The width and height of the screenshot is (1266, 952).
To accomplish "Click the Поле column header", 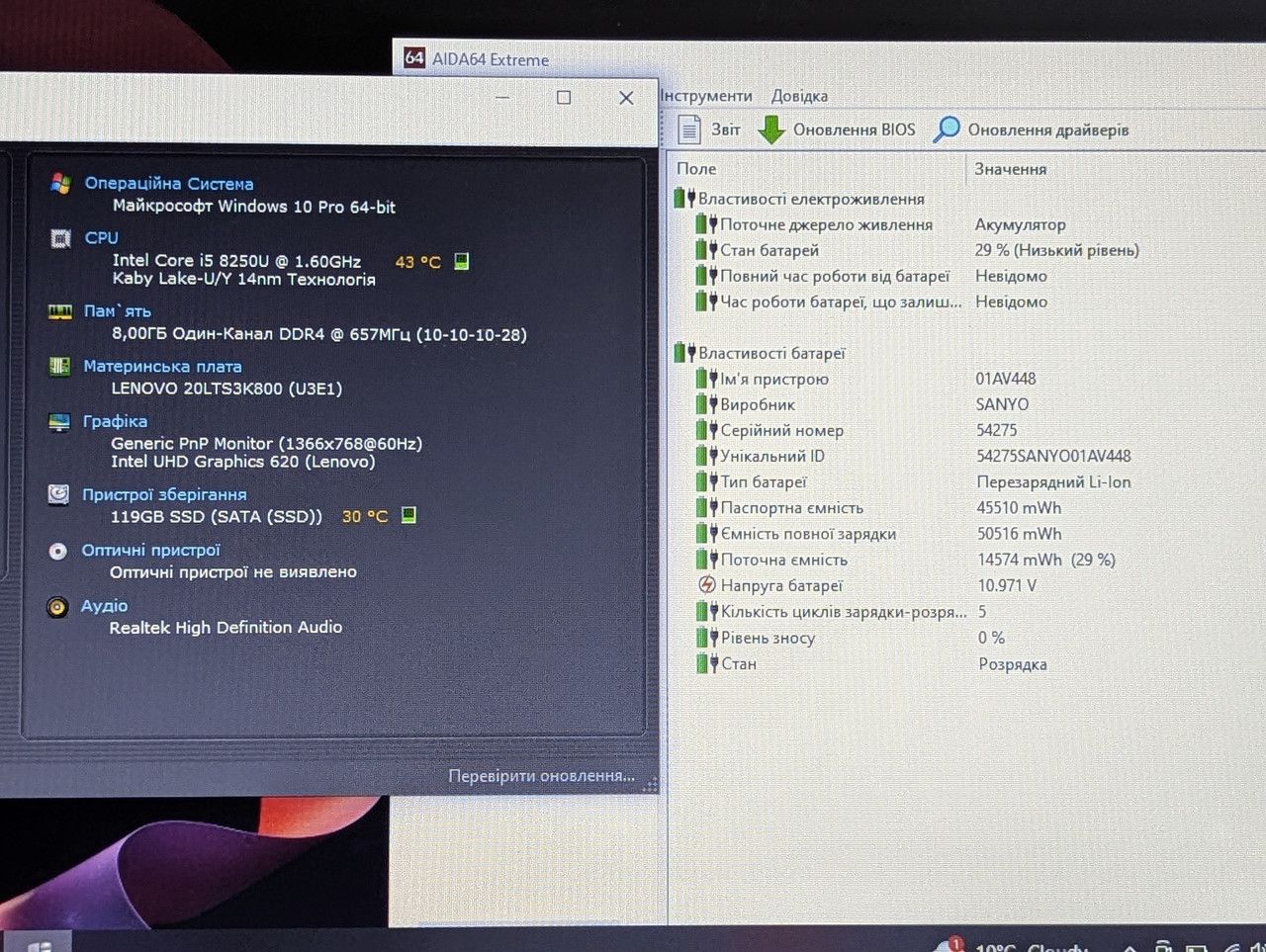I will click(696, 169).
